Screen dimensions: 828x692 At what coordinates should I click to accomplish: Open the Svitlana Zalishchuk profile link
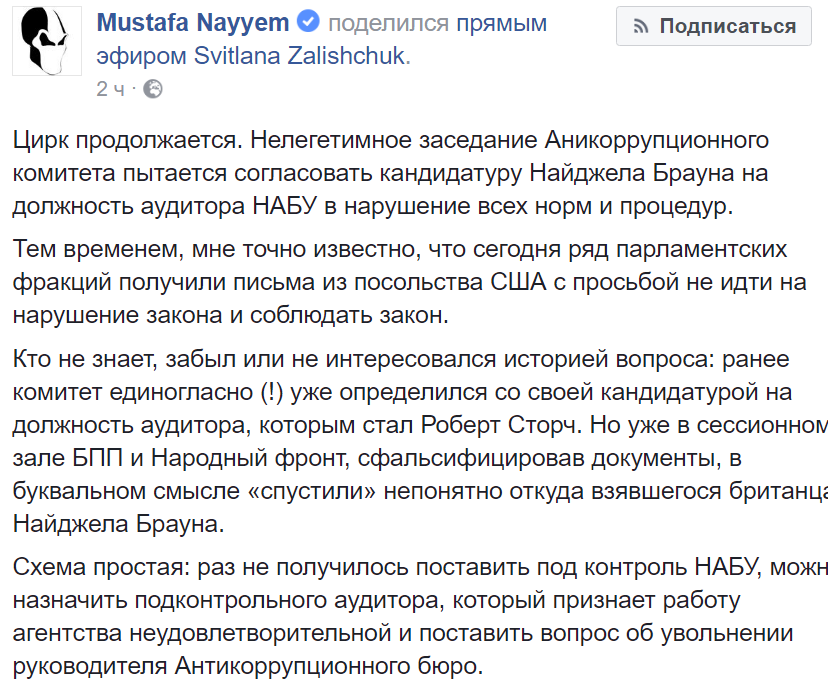[302, 55]
